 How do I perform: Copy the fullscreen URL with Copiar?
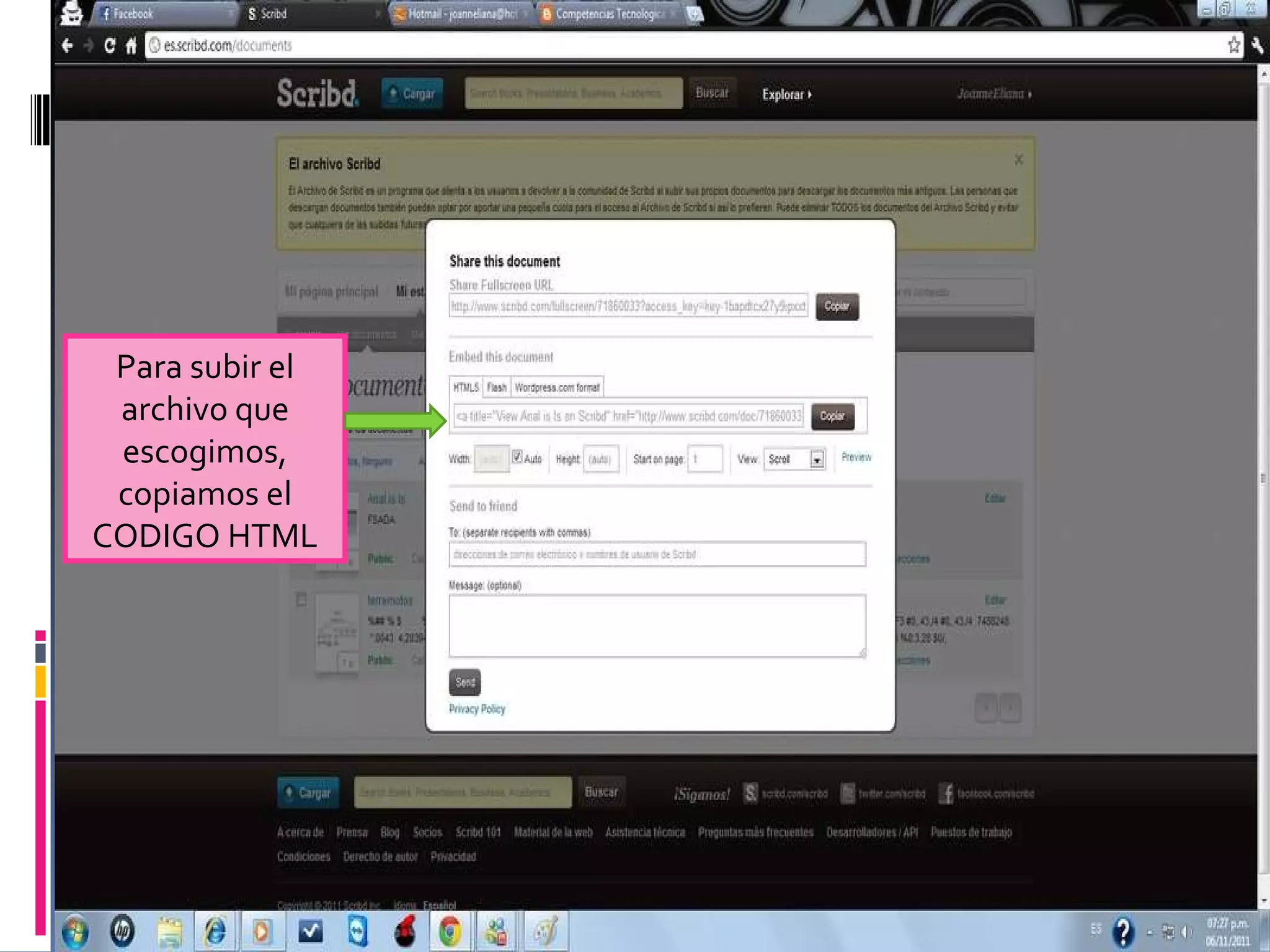click(837, 307)
